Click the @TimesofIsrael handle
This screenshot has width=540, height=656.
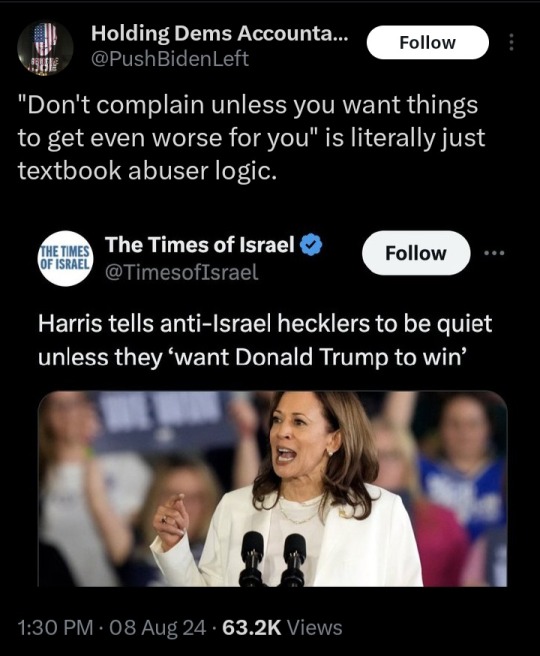point(182,272)
